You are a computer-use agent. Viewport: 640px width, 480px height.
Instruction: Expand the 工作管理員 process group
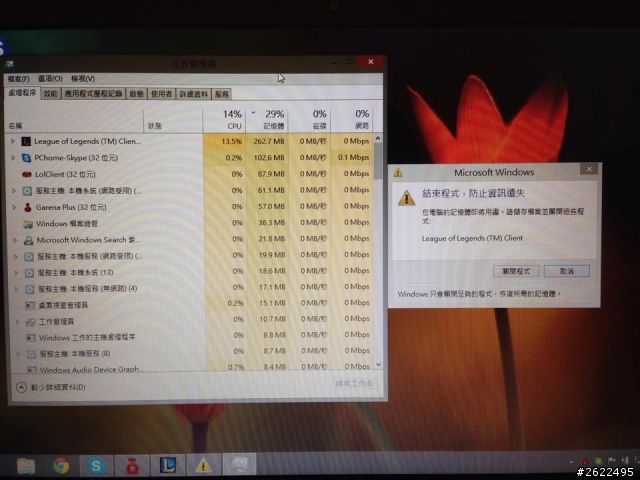pos(18,322)
